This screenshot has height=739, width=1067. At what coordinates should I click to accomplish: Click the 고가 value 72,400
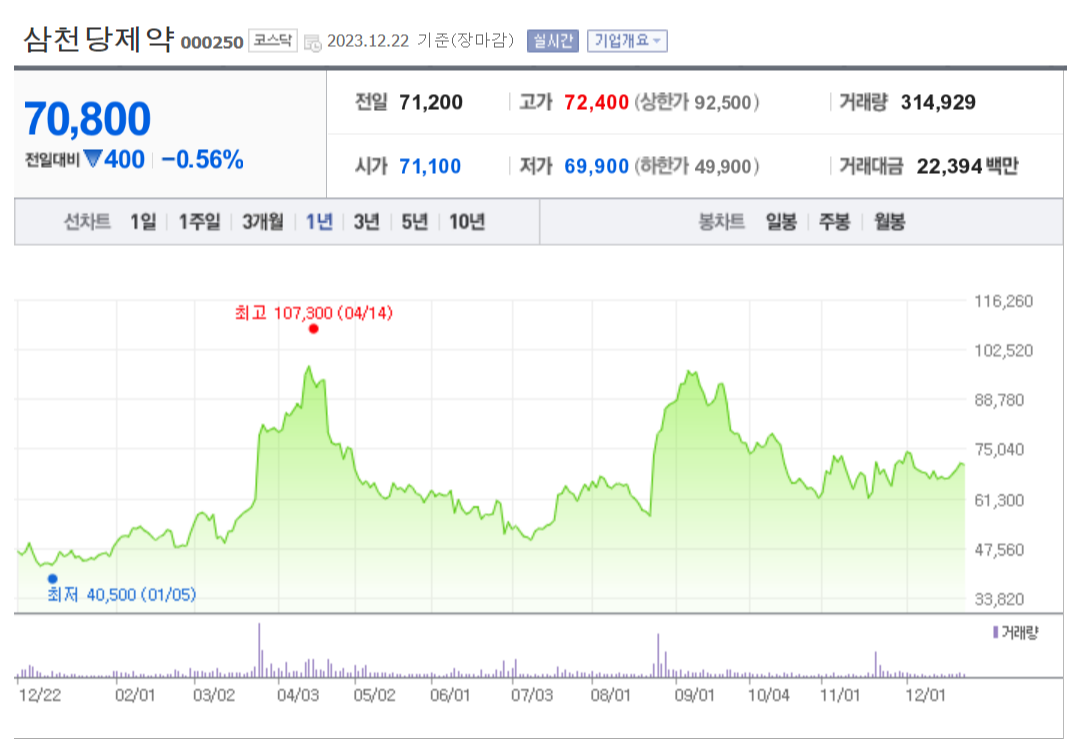click(x=596, y=103)
